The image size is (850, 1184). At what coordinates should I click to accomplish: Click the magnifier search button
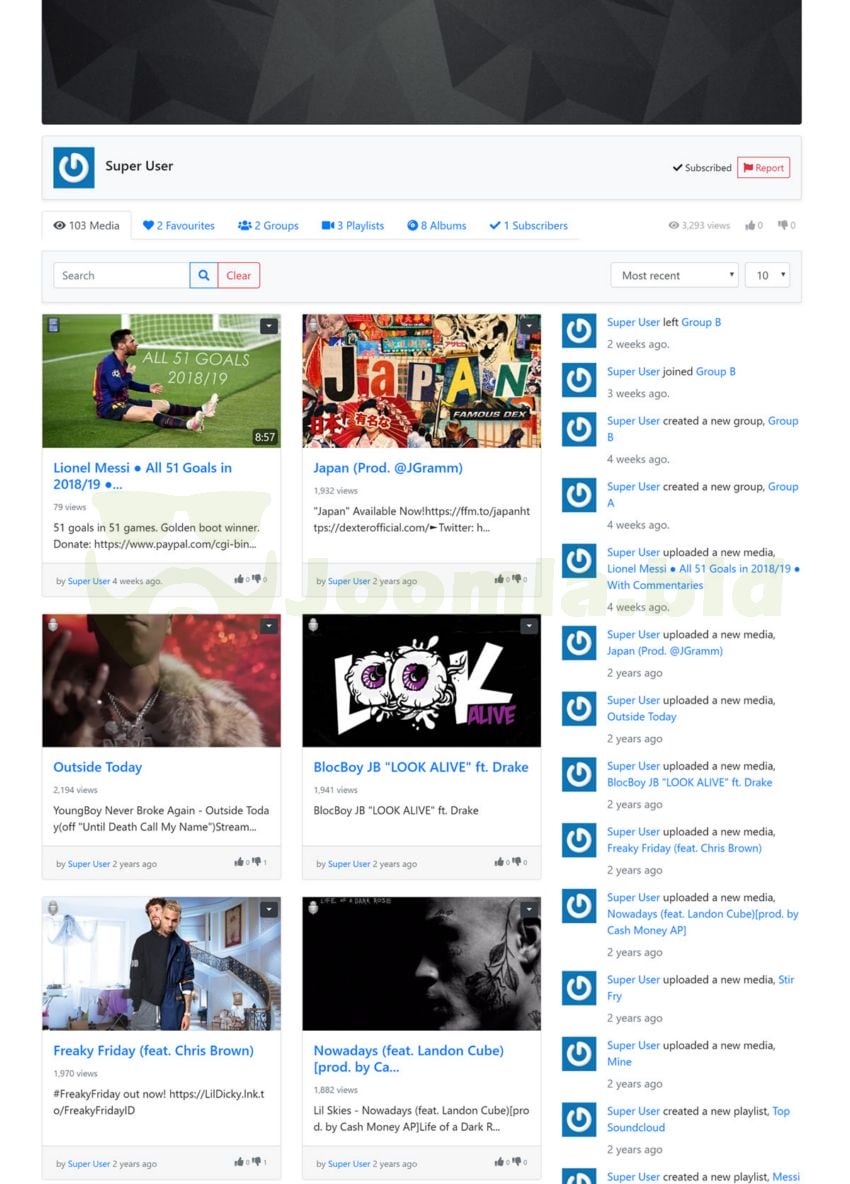[203, 276]
